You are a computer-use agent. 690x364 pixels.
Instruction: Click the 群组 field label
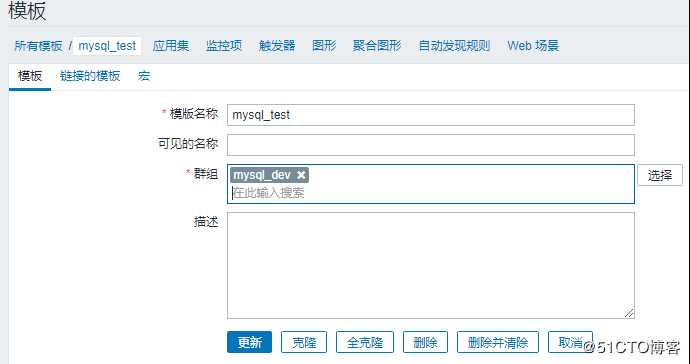[x=206, y=173]
